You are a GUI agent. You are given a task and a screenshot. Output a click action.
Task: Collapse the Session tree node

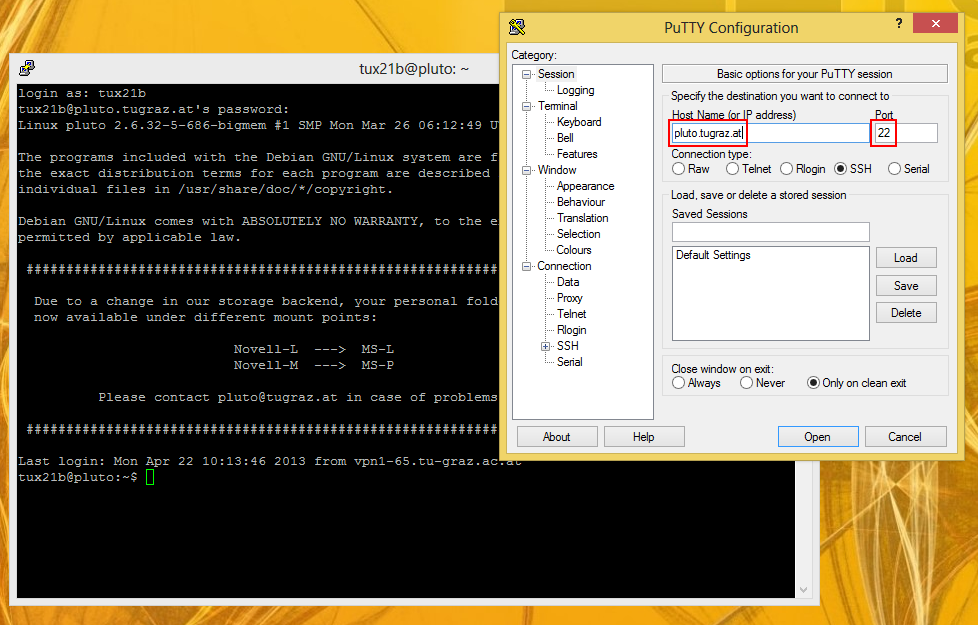click(526, 74)
